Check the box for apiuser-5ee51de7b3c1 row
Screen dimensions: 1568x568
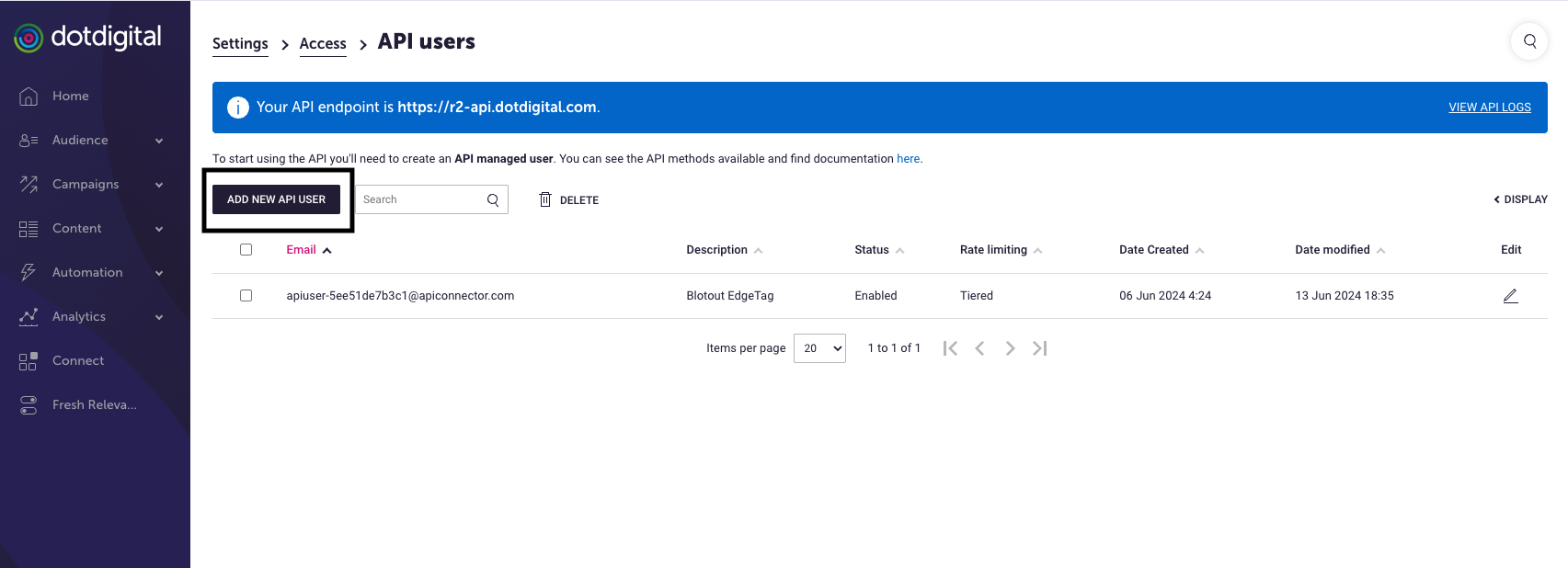246,296
